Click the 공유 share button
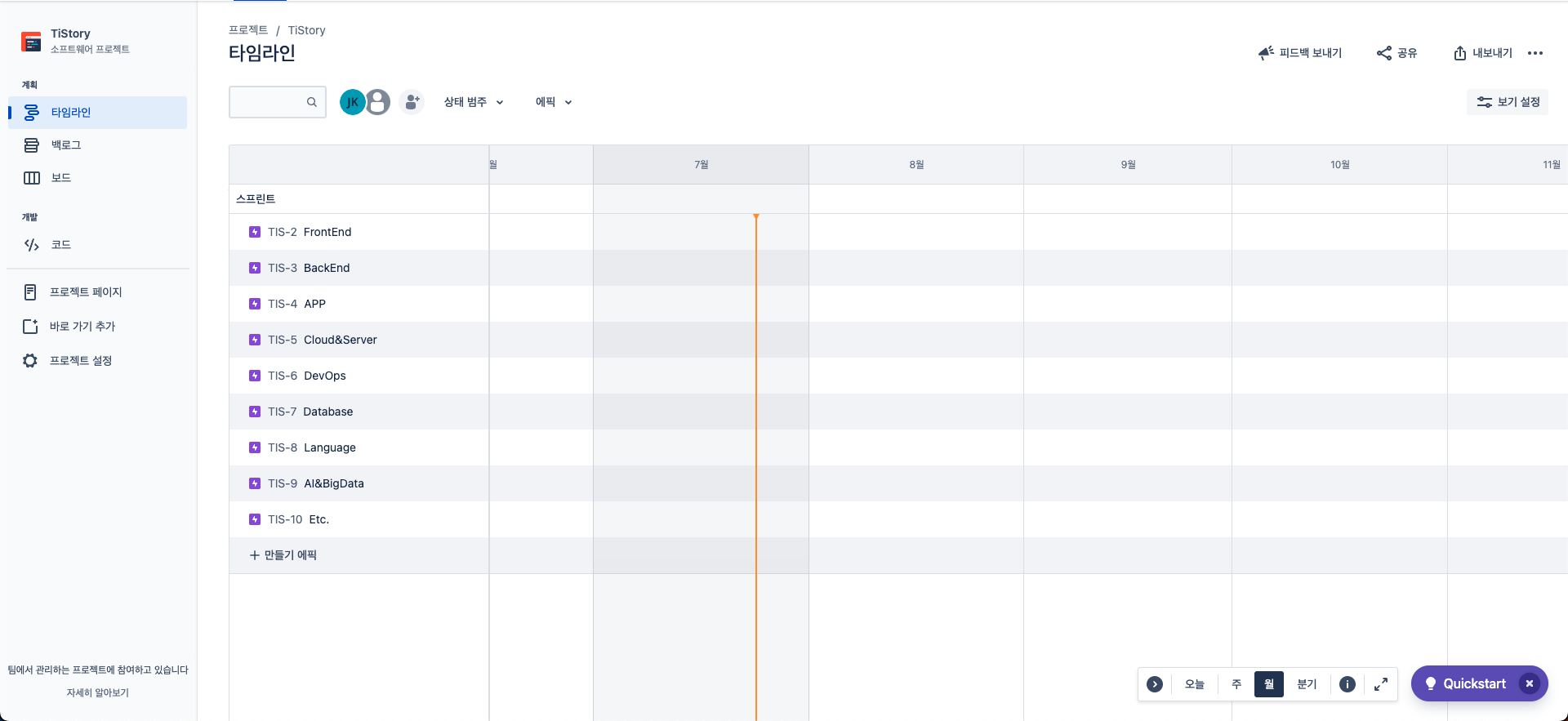The height and width of the screenshot is (721, 1568). pyautogui.click(x=1397, y=53)
